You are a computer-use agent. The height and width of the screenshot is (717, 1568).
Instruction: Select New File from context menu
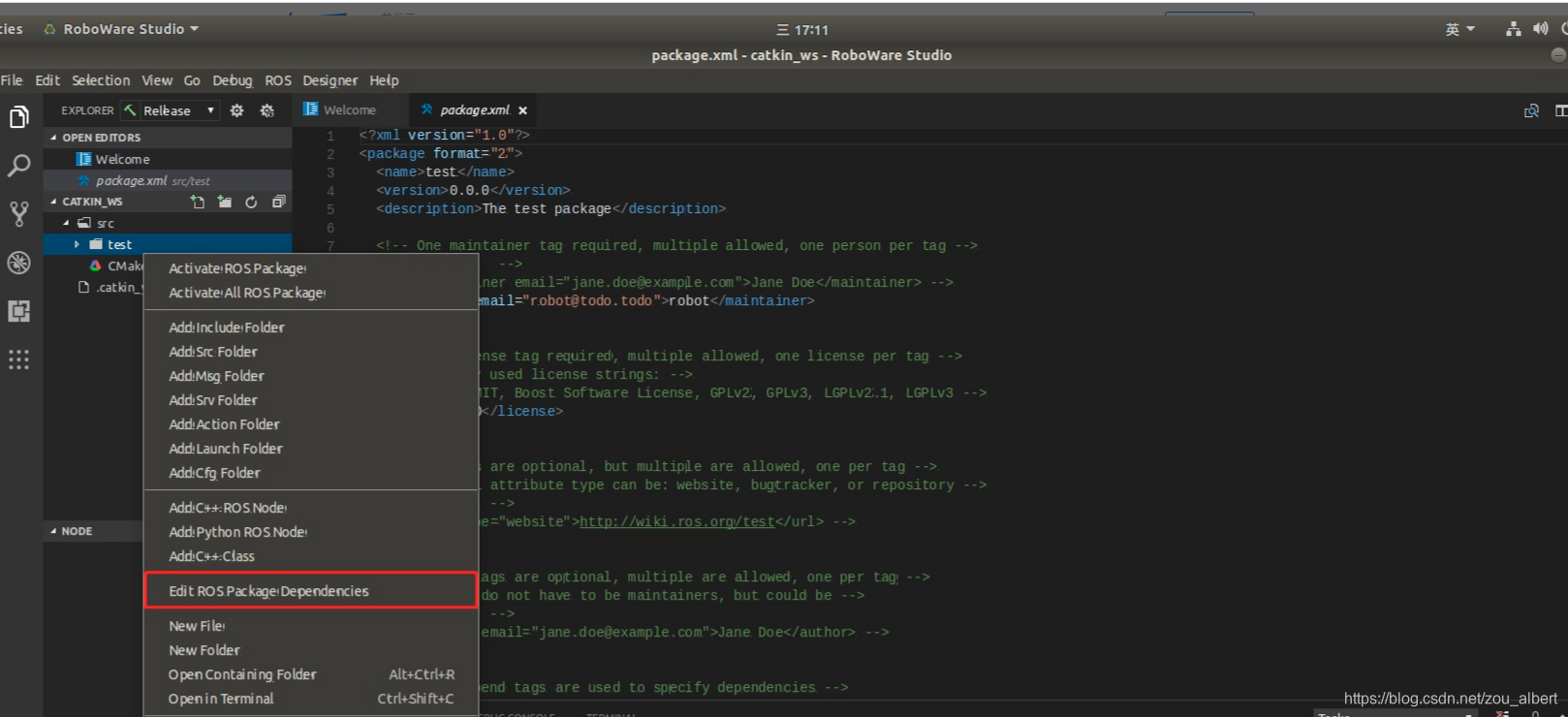click(x=311, y=626)
